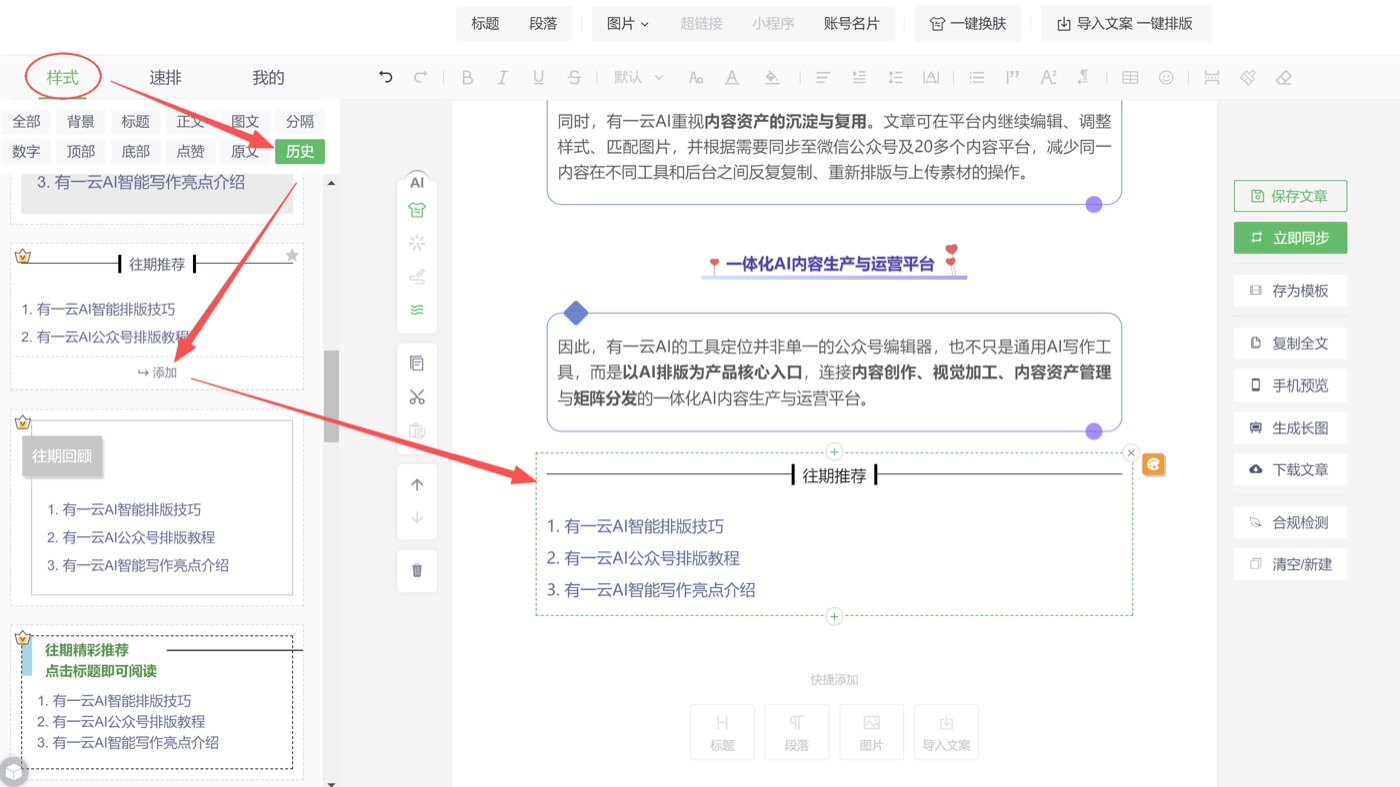Filter styles by 标题 category
Screen dimensions: 1400x787
tap(136, 121)
